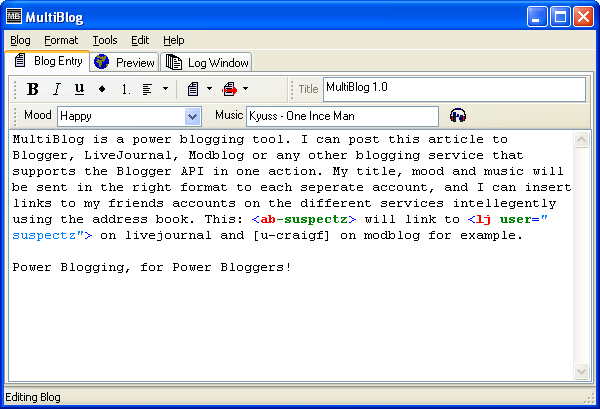Click the 'Editing Blog' status bar text
This screenshot has width=600, height=409.
coord(33,397)
